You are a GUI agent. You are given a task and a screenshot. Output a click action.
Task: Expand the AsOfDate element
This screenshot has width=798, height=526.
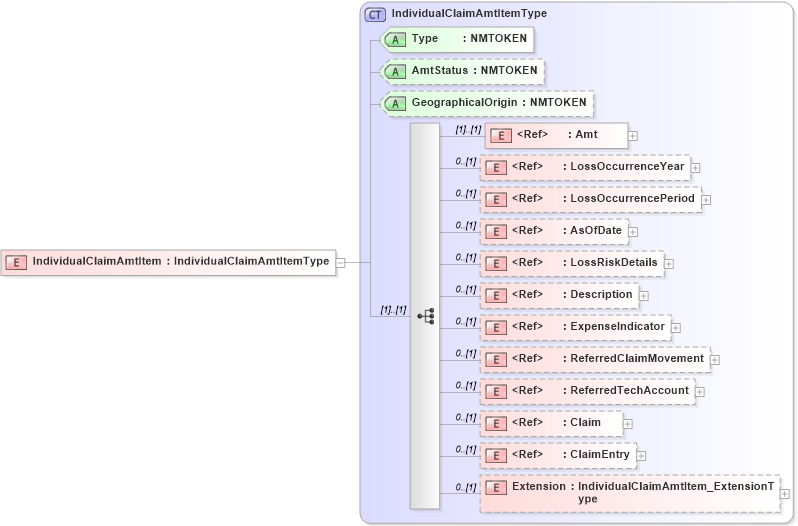(633, 232)
